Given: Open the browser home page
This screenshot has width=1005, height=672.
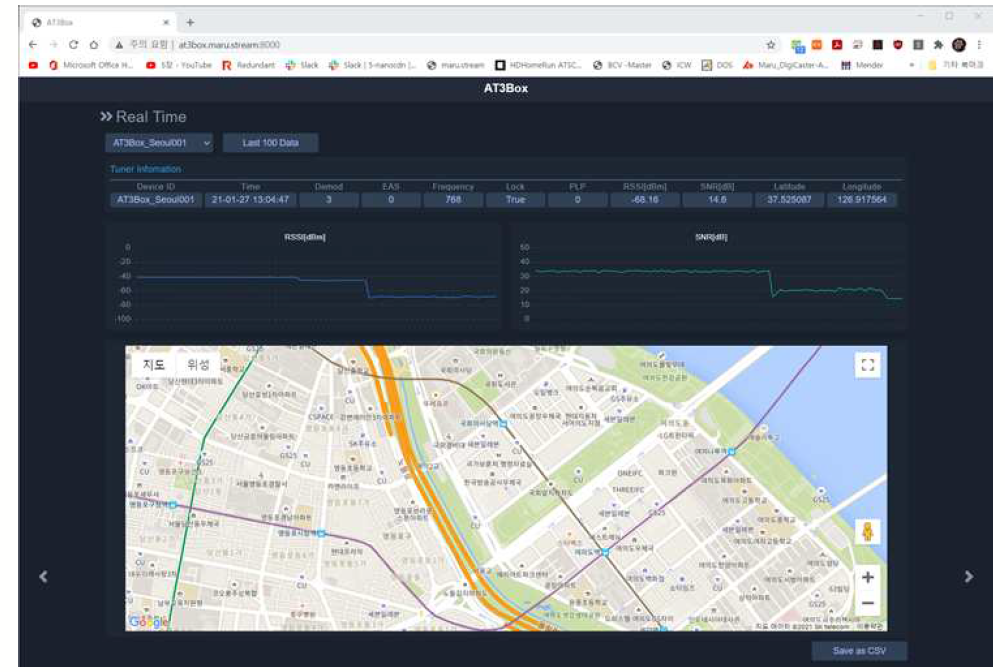Looking at the screenshot, I should point(94,45).
